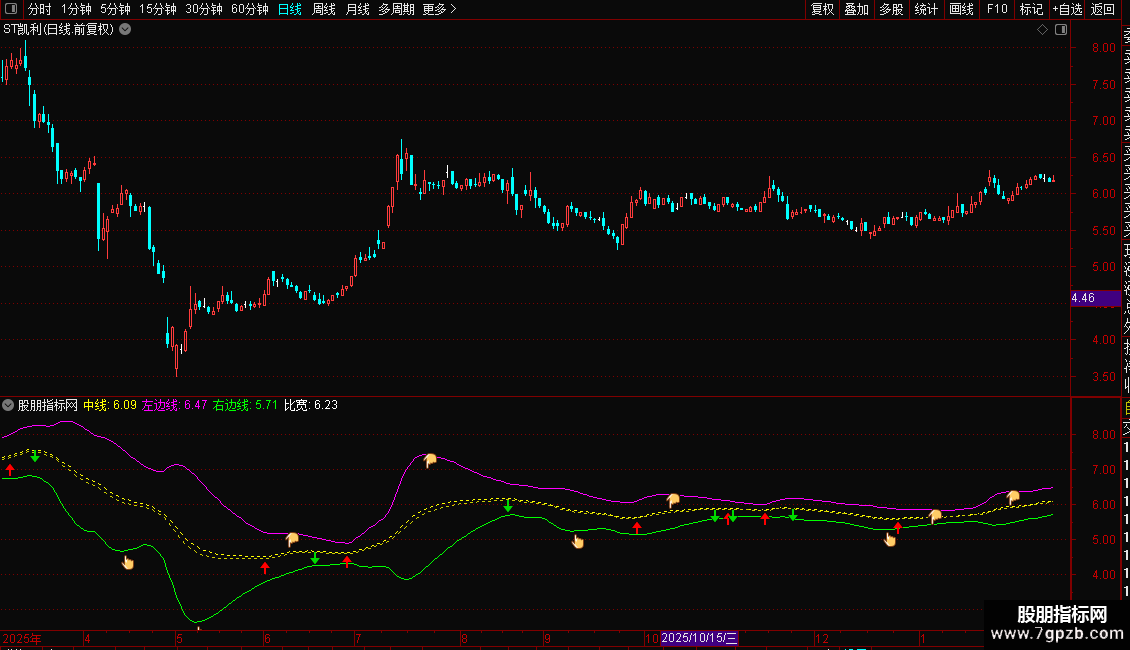This screenshot has height=650, width=1130.
Task: Switch to 1分钟 period tab
Action: tap(76, 9)
